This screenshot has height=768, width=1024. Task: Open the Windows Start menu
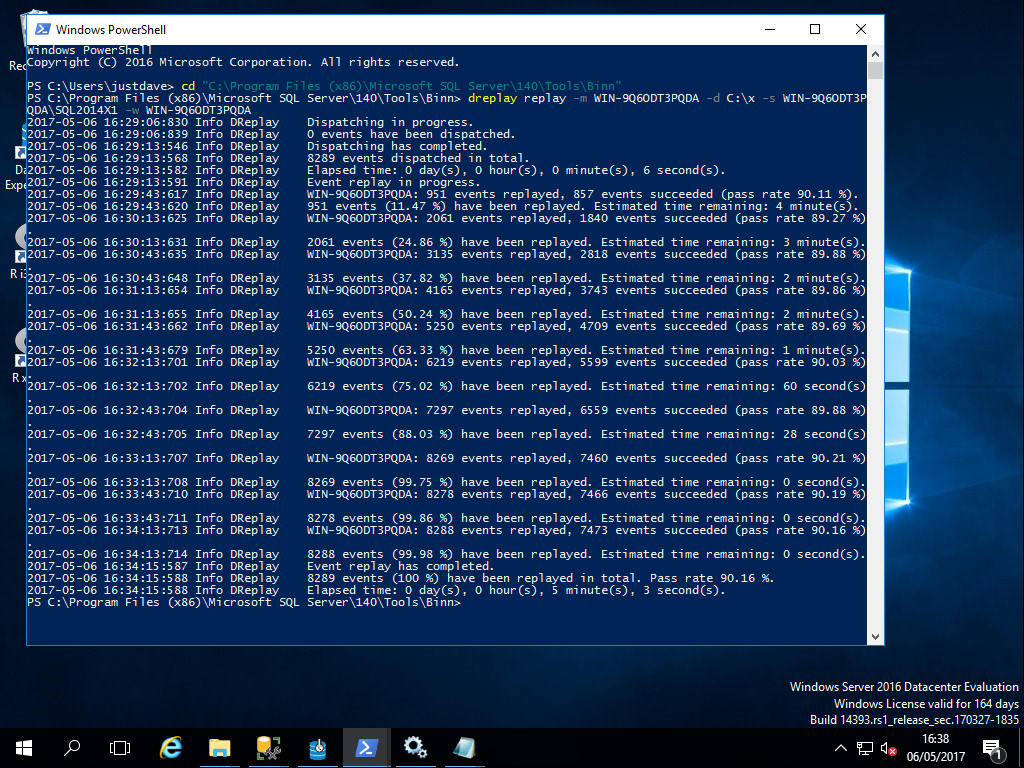point(23,747)
